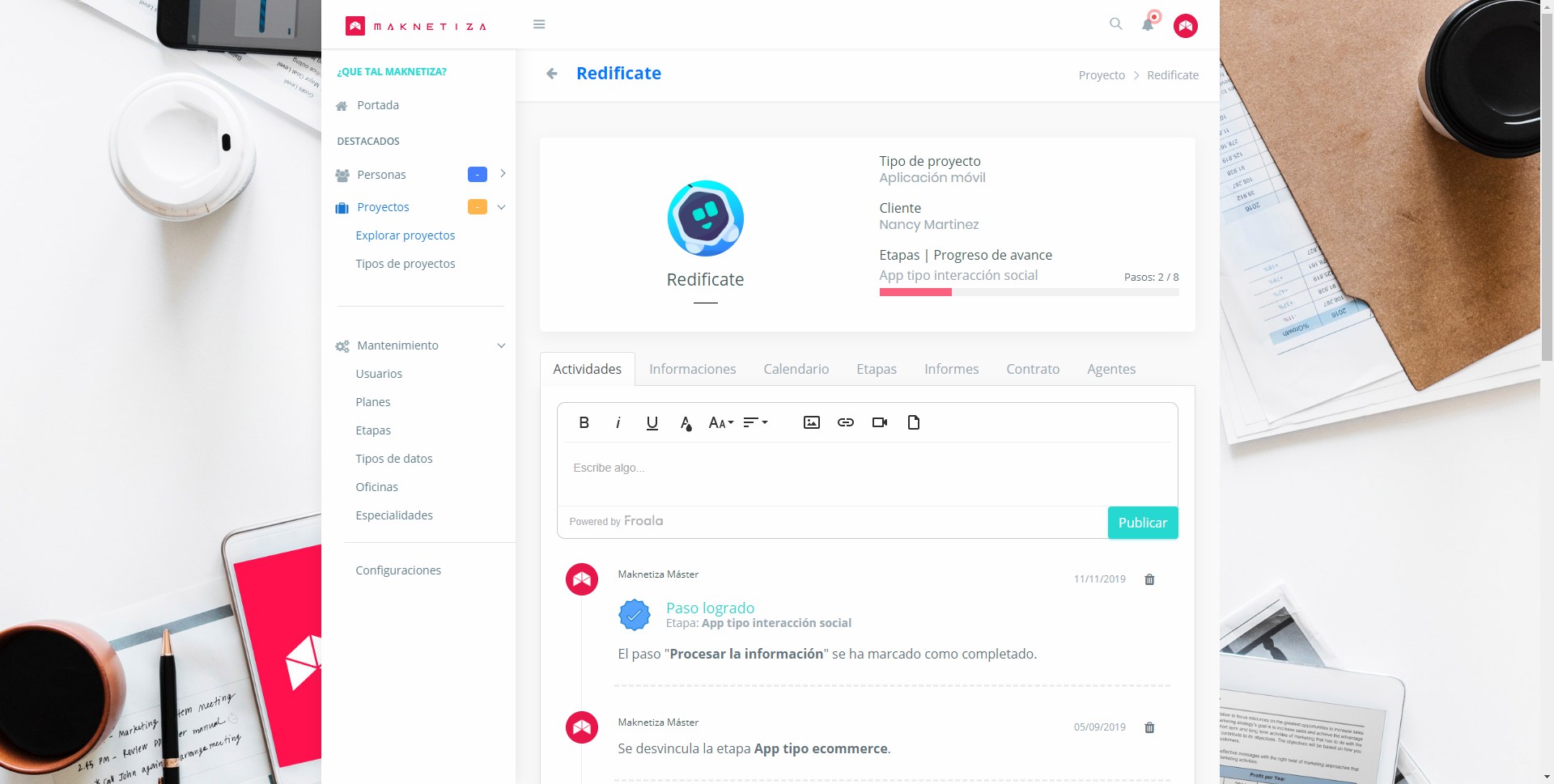The height and width of the screenshot is (784, 1554).
Task: Click the Makneticza logo in header
Action: (x=416, y=26)
